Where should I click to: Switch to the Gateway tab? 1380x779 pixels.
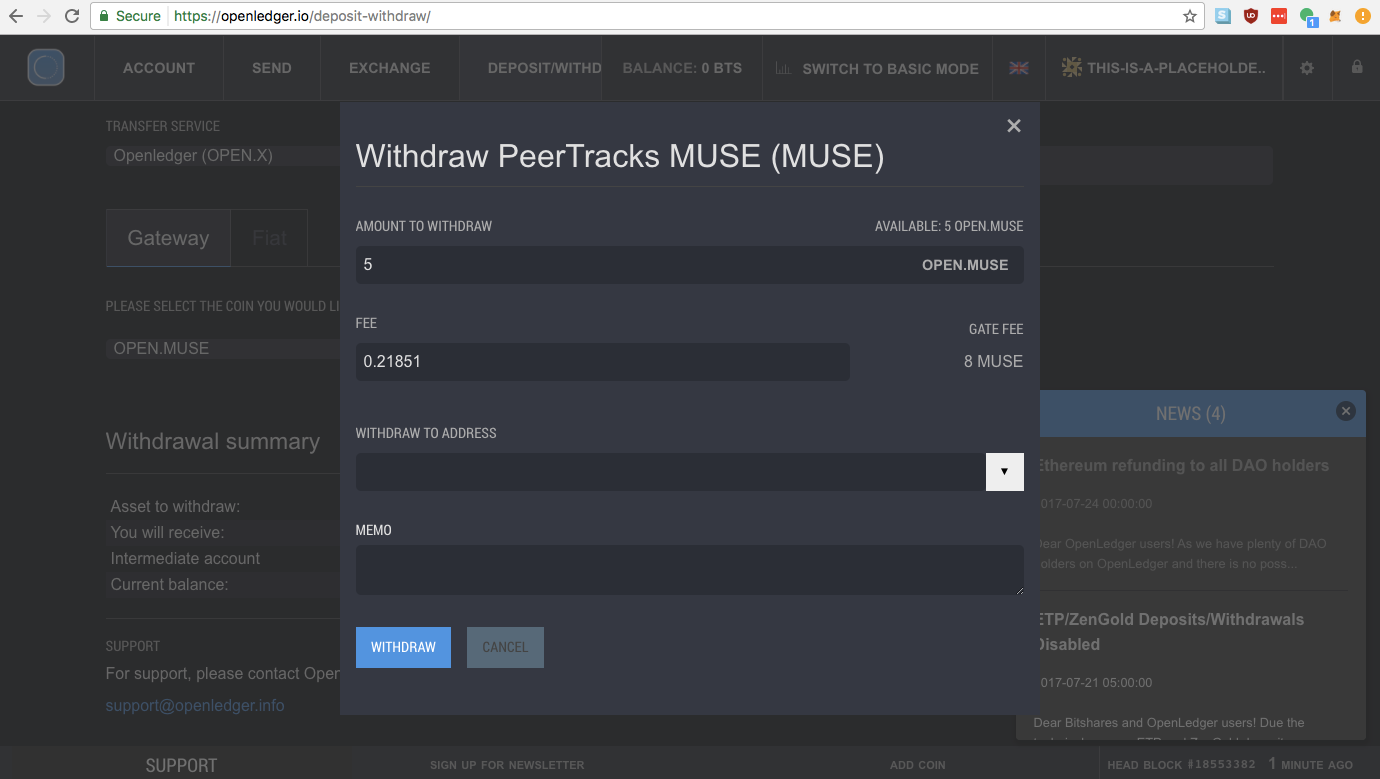pos(168,238)
